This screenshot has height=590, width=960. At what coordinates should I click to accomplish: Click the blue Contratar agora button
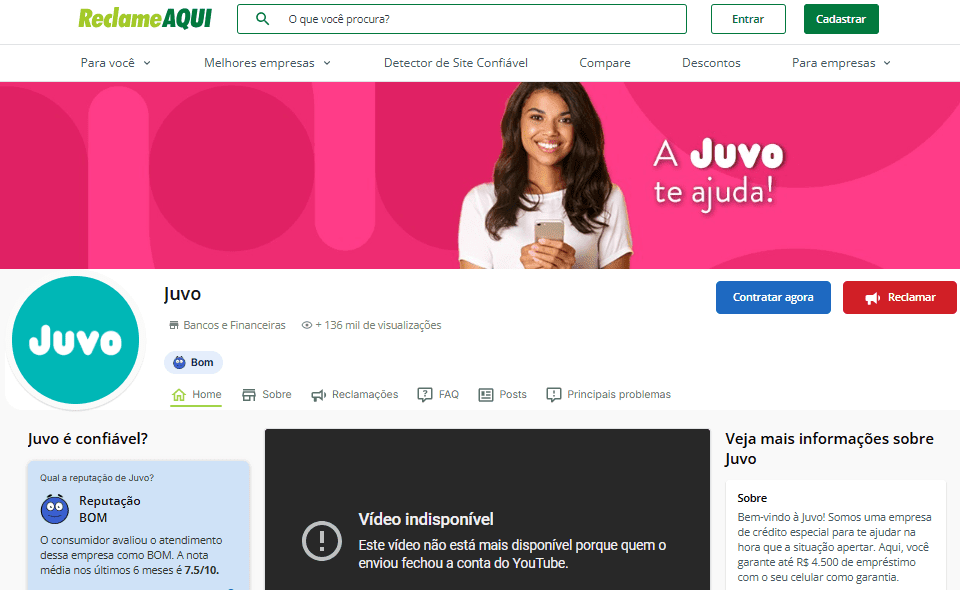click(773, 297)
